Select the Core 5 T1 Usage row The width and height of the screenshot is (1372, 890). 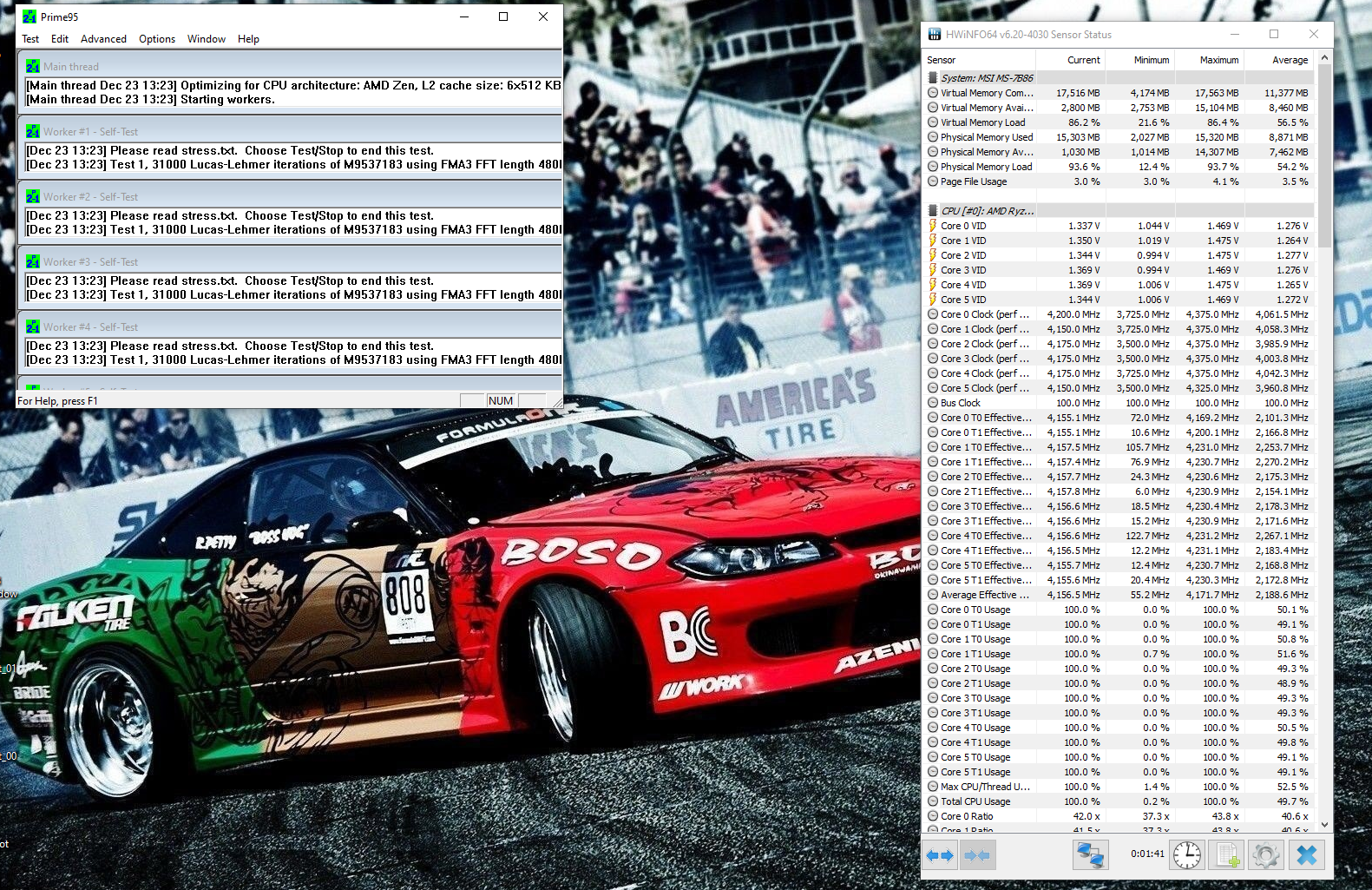pos(1119,772)
